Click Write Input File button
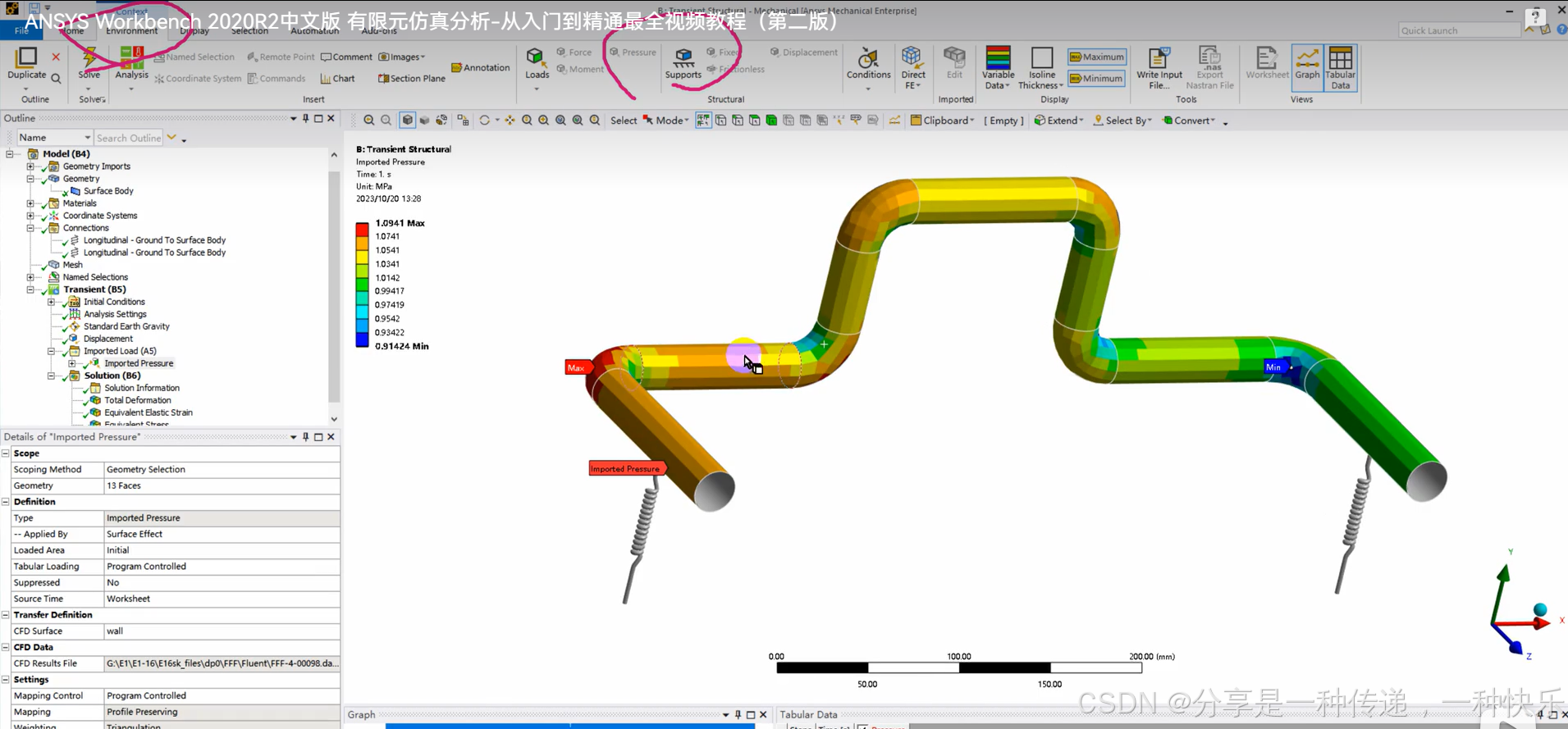The width and height of the screenshot is (1568, 729). 1159,67
